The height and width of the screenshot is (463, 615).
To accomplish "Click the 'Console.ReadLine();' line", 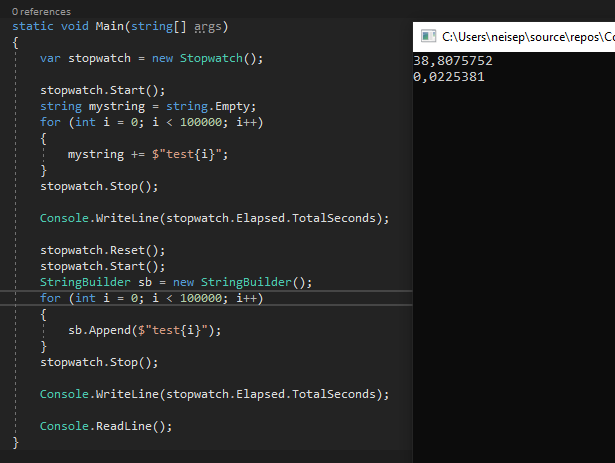I will click(106, 426).
